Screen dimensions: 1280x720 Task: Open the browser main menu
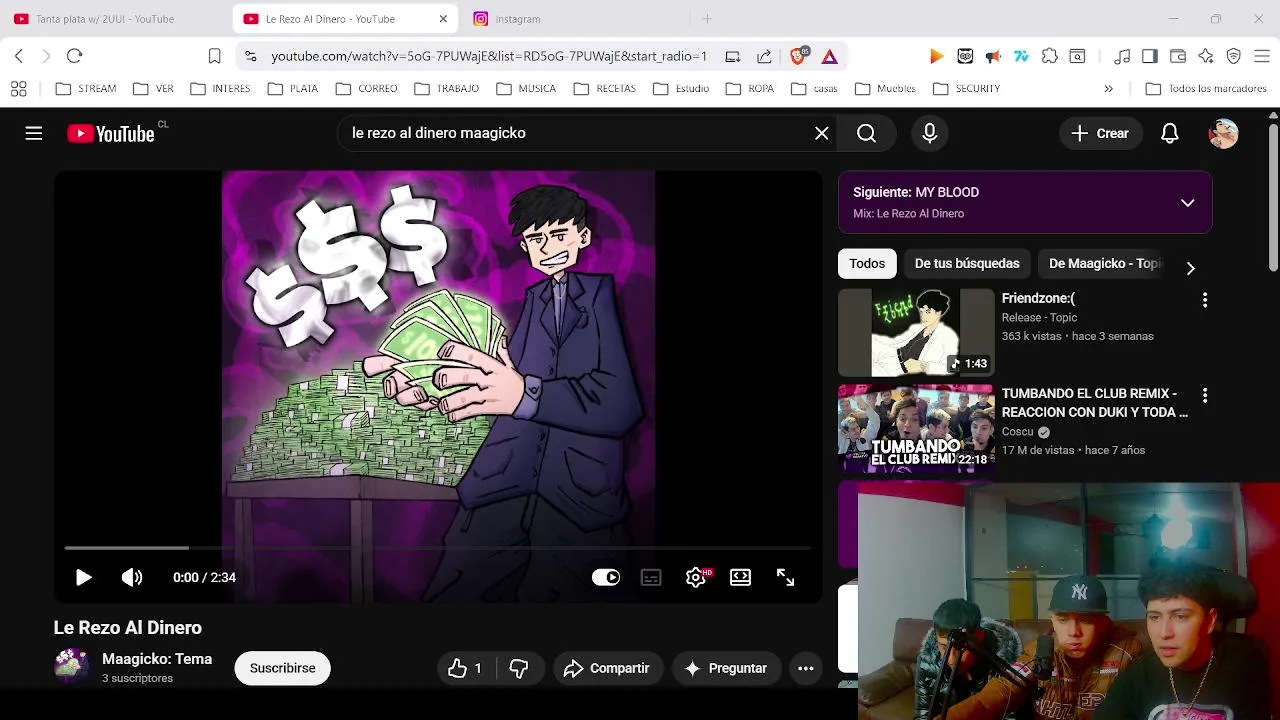click(x=1261, y=56)
